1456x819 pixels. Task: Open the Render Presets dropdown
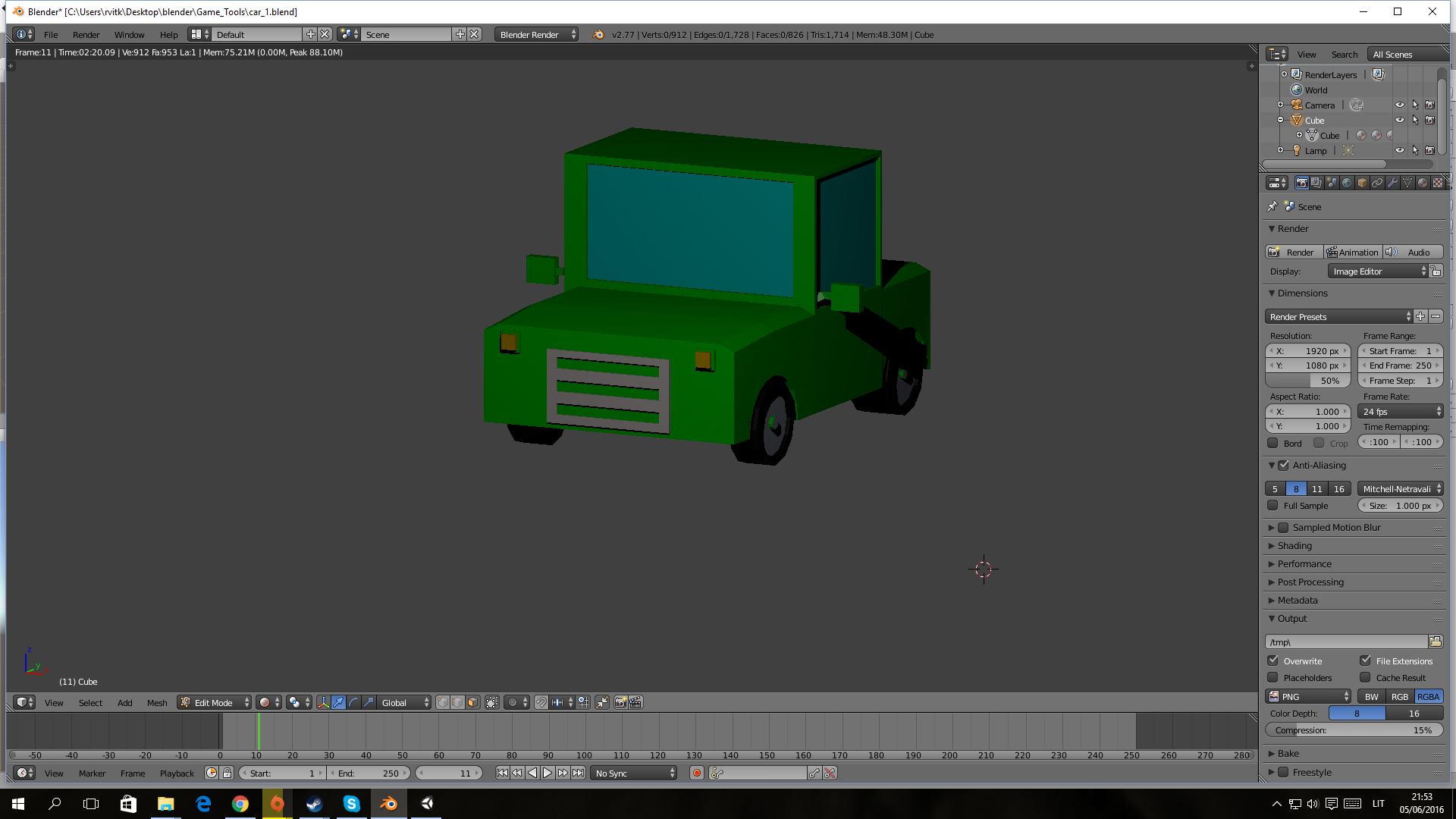(x=1339, y=316)
